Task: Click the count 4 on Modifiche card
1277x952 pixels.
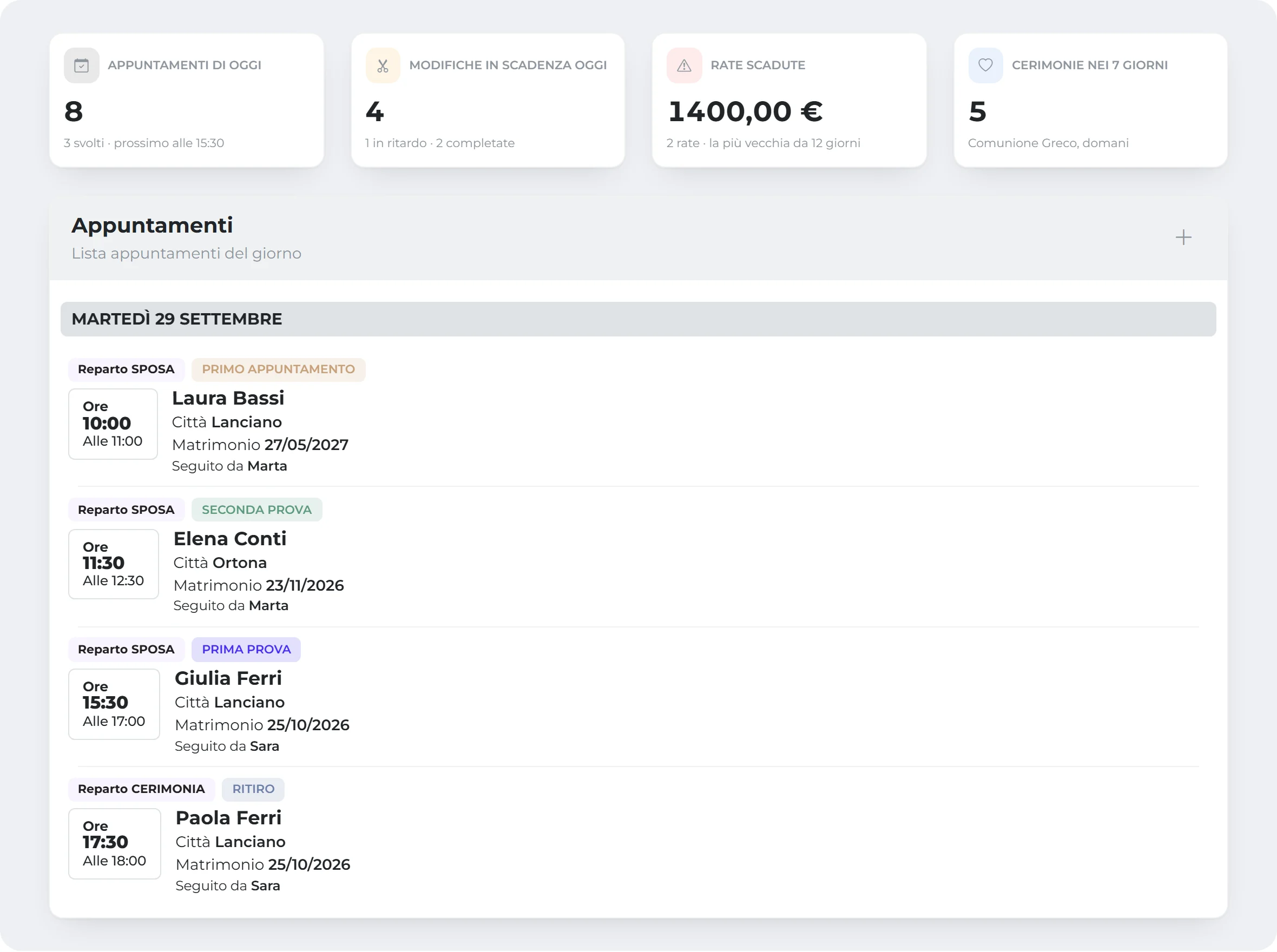Action: pos(375,112)
